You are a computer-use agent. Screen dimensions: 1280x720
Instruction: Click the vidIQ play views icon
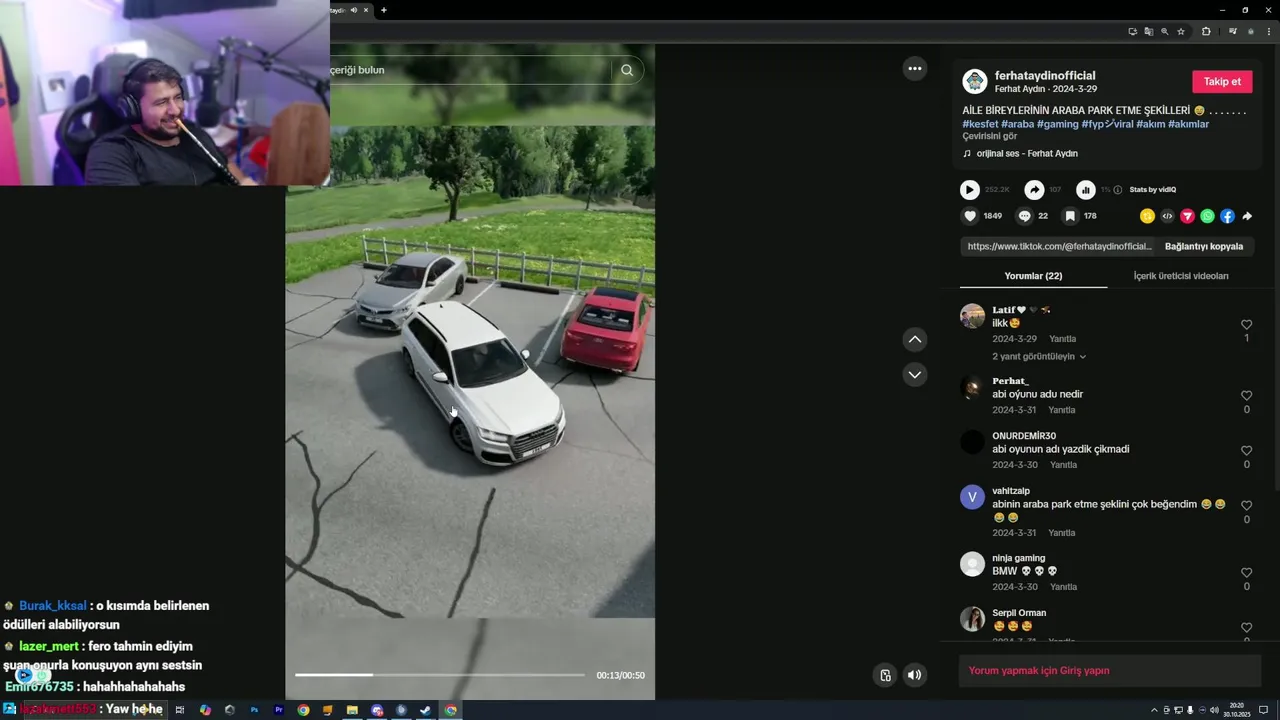pos(969,190)
